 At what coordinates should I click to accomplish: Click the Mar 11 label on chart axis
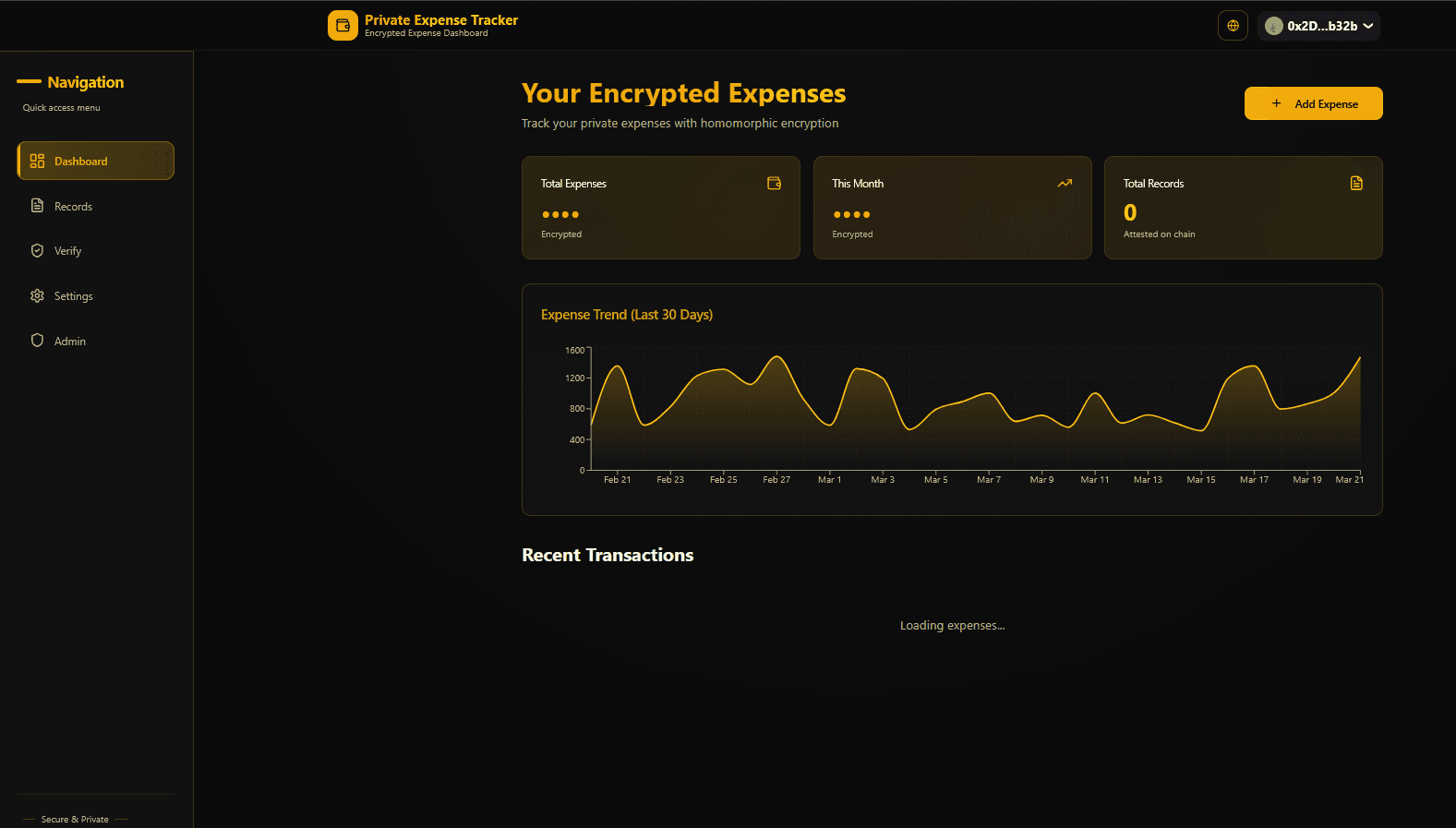point(1095,480)
